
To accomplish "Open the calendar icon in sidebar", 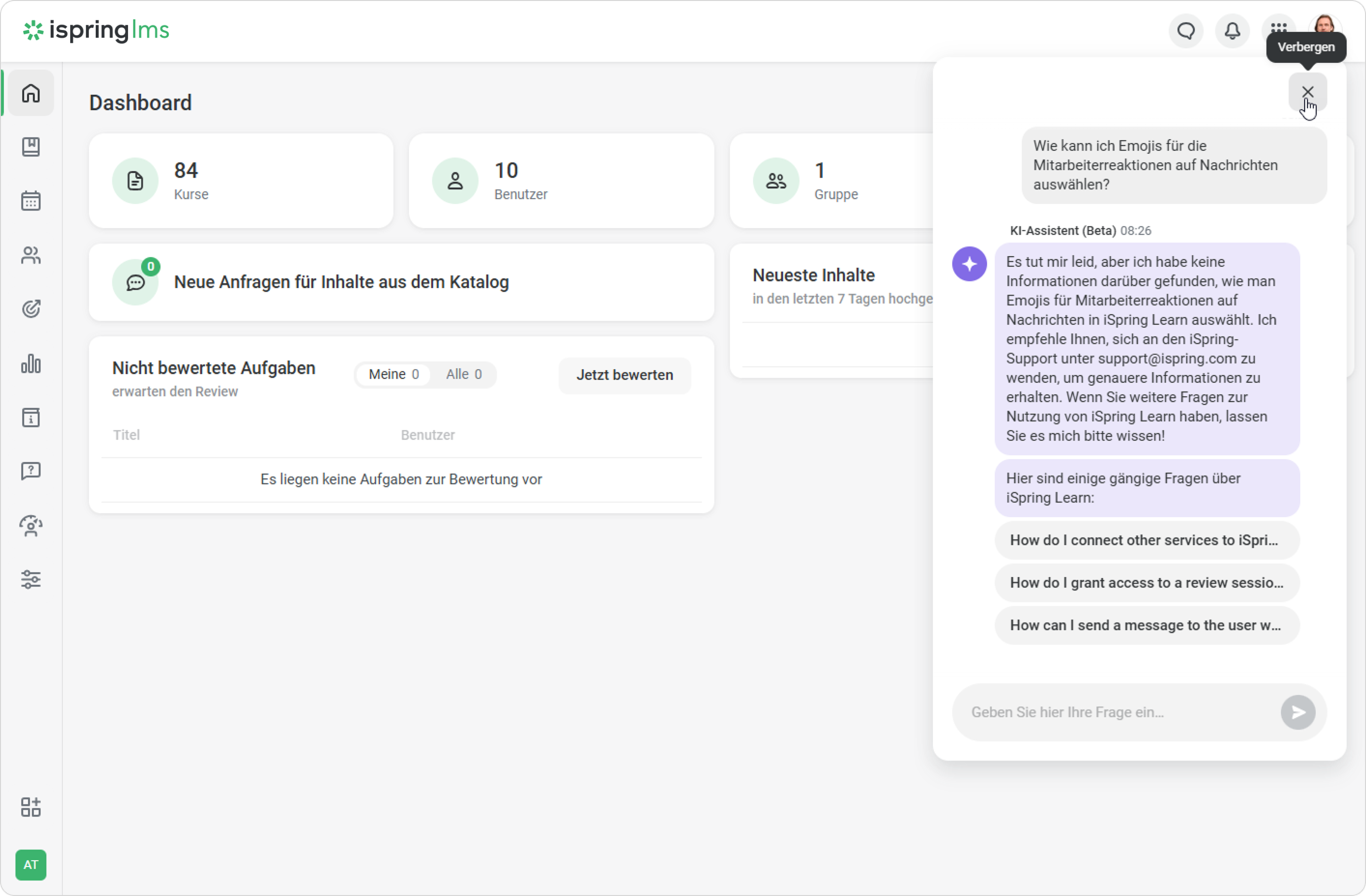I will coord(31,201).
